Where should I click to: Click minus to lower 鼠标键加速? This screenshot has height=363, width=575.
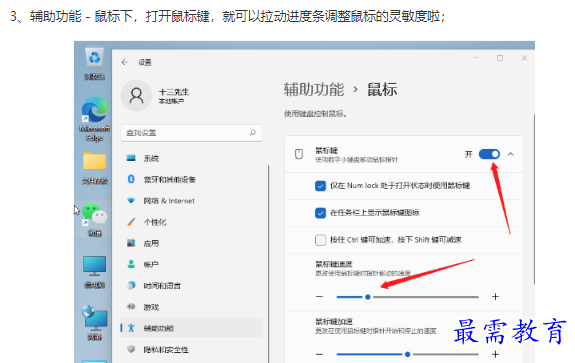(x=319, y=354)
